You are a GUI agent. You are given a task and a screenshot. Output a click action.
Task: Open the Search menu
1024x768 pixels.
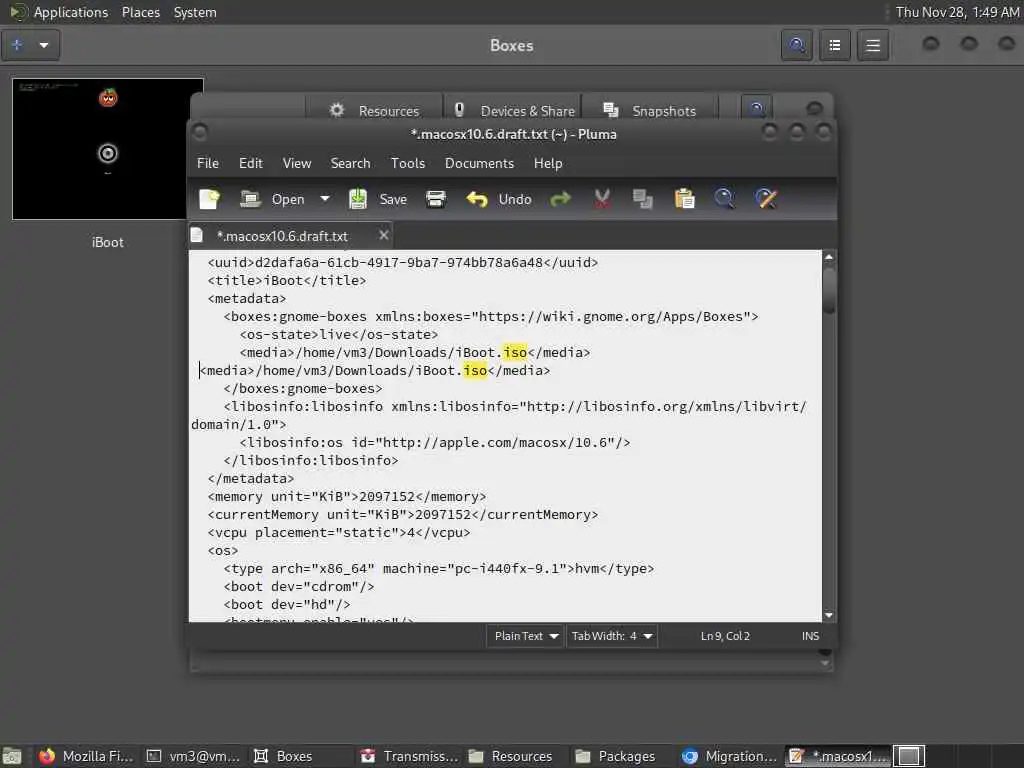pyautogui.click(x=350, y=163)
